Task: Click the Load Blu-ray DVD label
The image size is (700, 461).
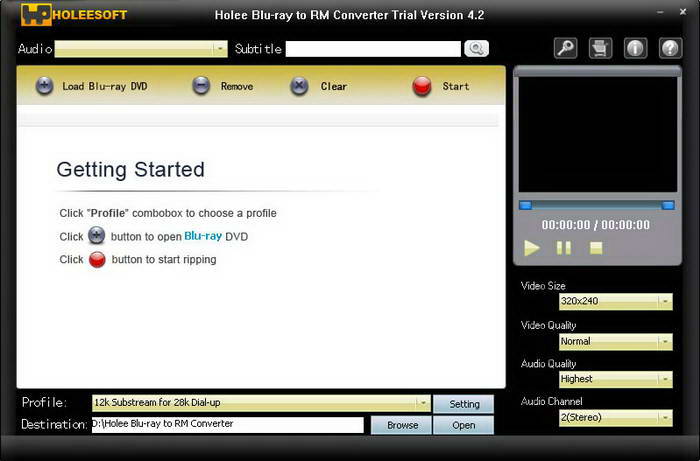Action: [105, 86]
